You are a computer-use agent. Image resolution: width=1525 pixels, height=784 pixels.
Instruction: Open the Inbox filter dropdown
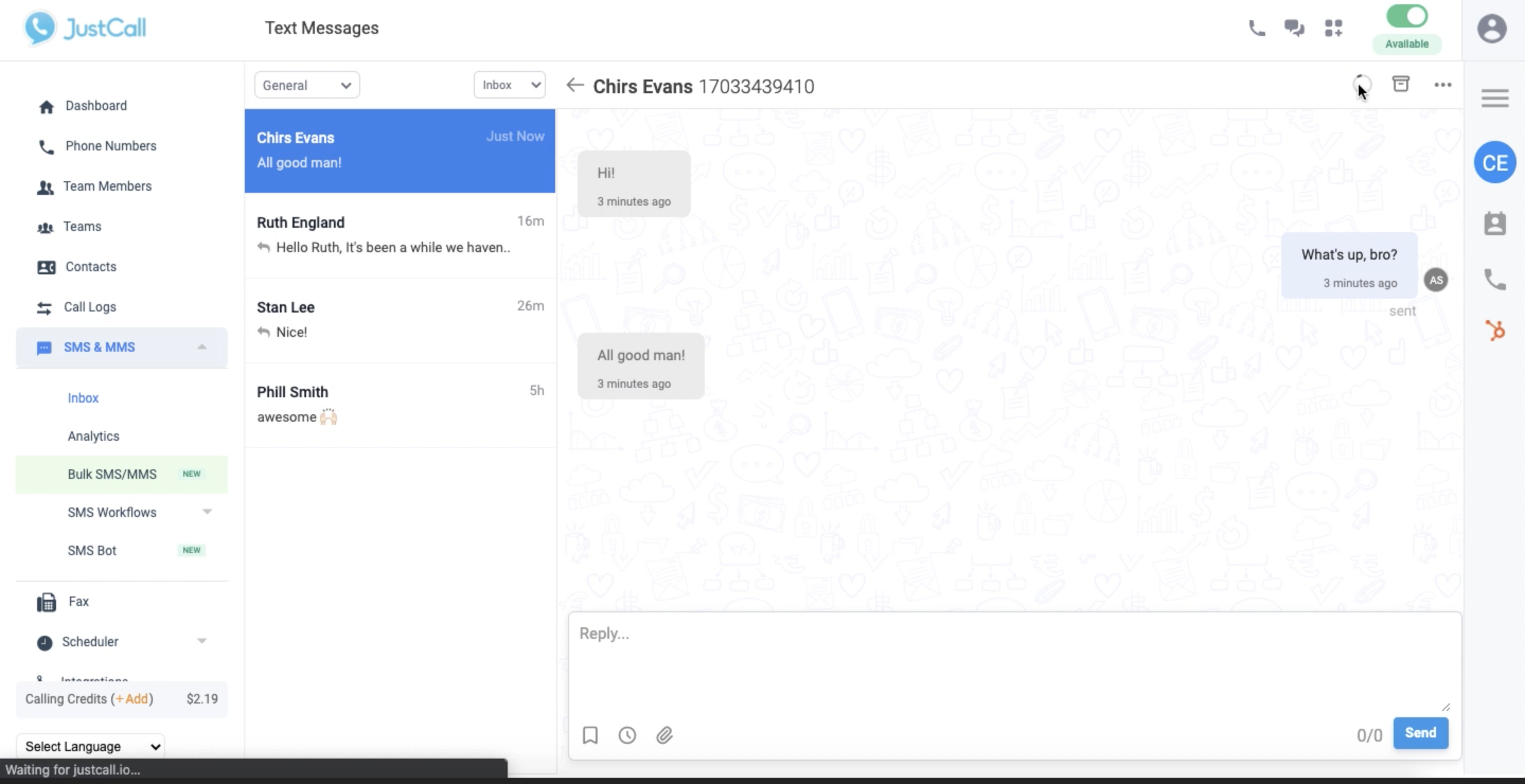509,85
